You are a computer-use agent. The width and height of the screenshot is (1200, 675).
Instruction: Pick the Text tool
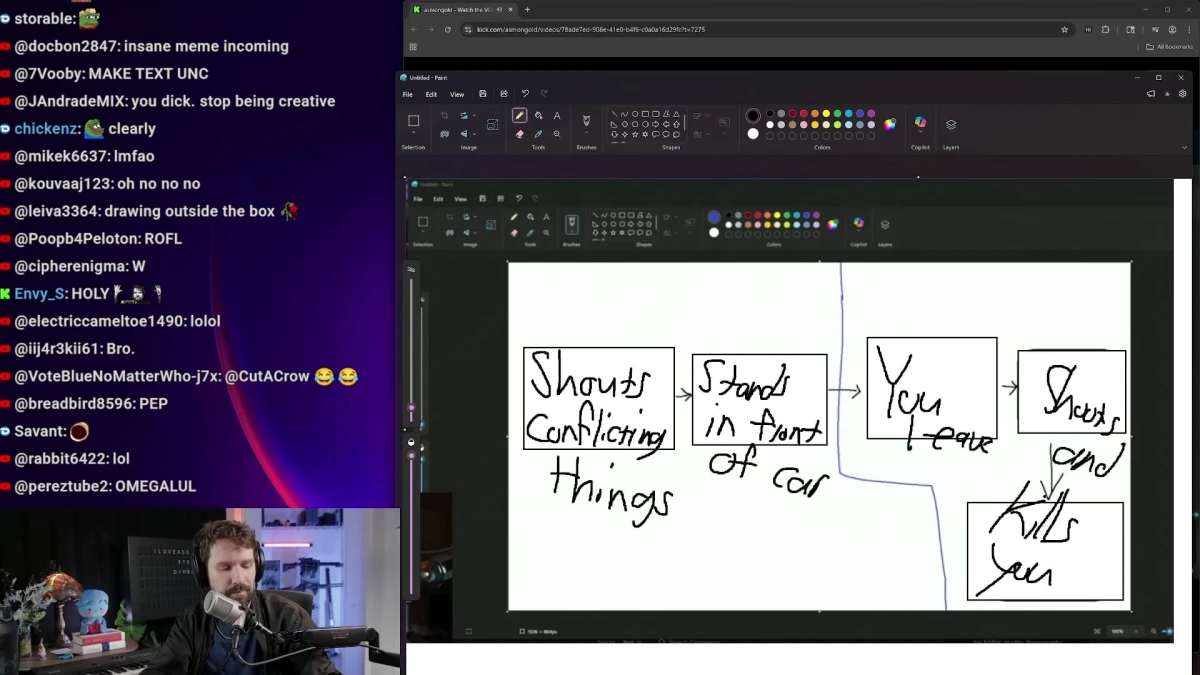click(557, 116)
